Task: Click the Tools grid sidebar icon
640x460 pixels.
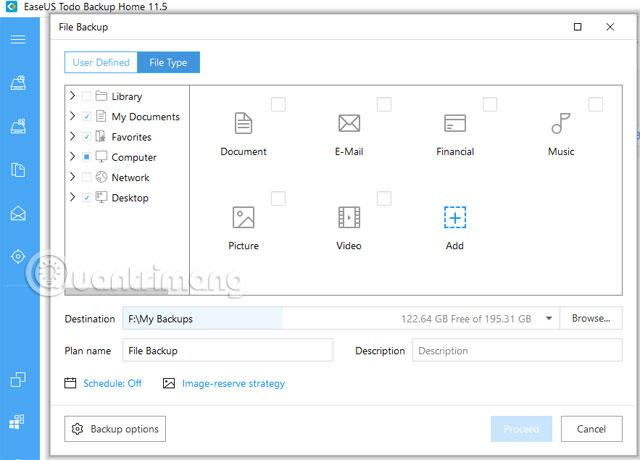Action: point(17,422)
